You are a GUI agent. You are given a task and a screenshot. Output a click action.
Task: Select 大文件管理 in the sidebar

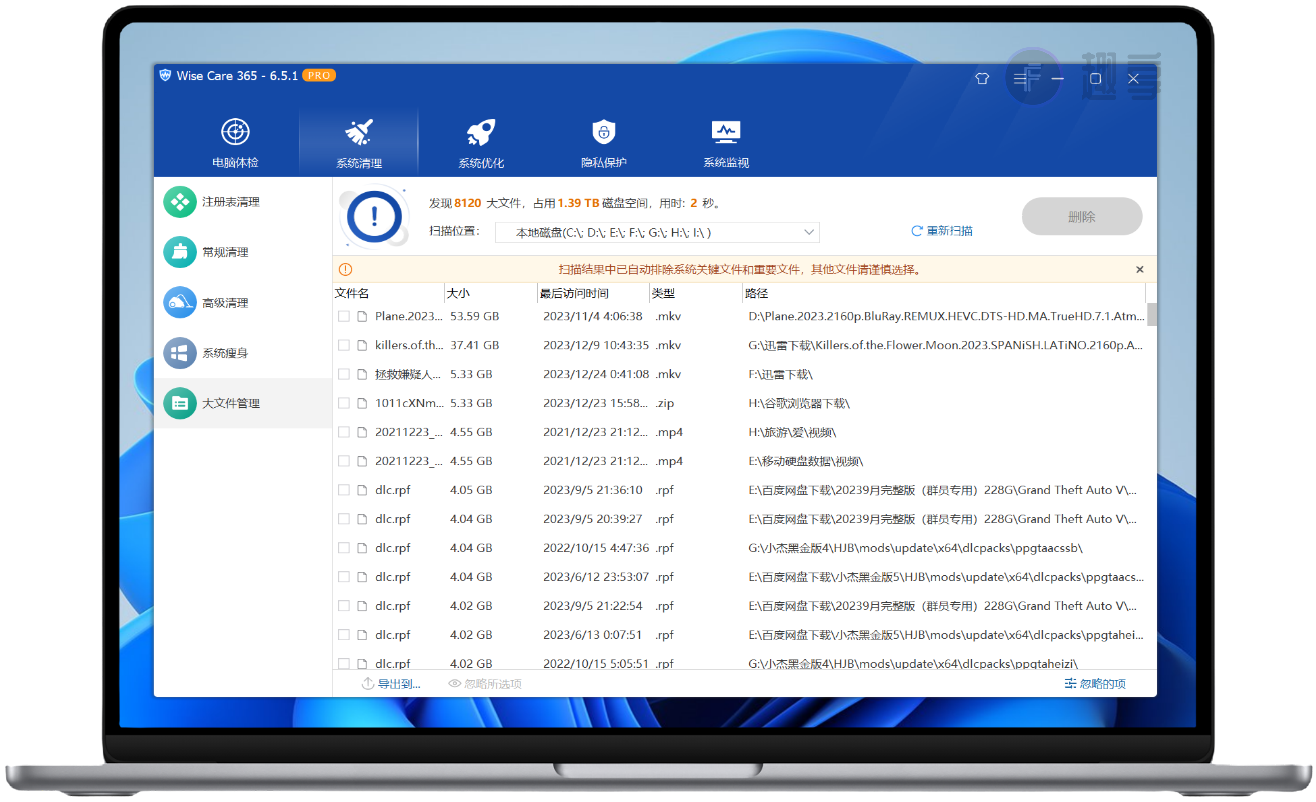point(243,403)
